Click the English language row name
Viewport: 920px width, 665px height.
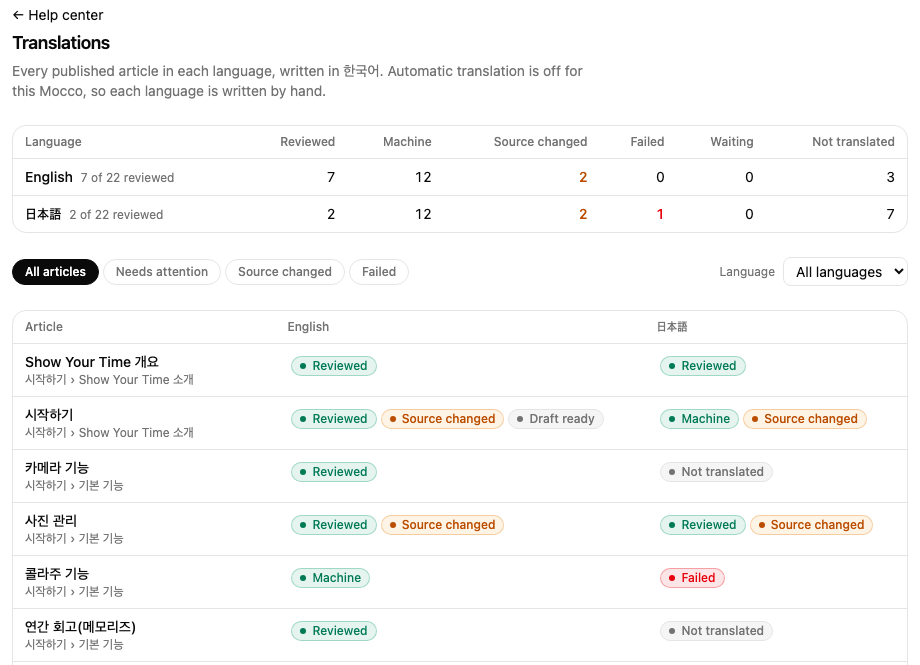click(49, 177)
